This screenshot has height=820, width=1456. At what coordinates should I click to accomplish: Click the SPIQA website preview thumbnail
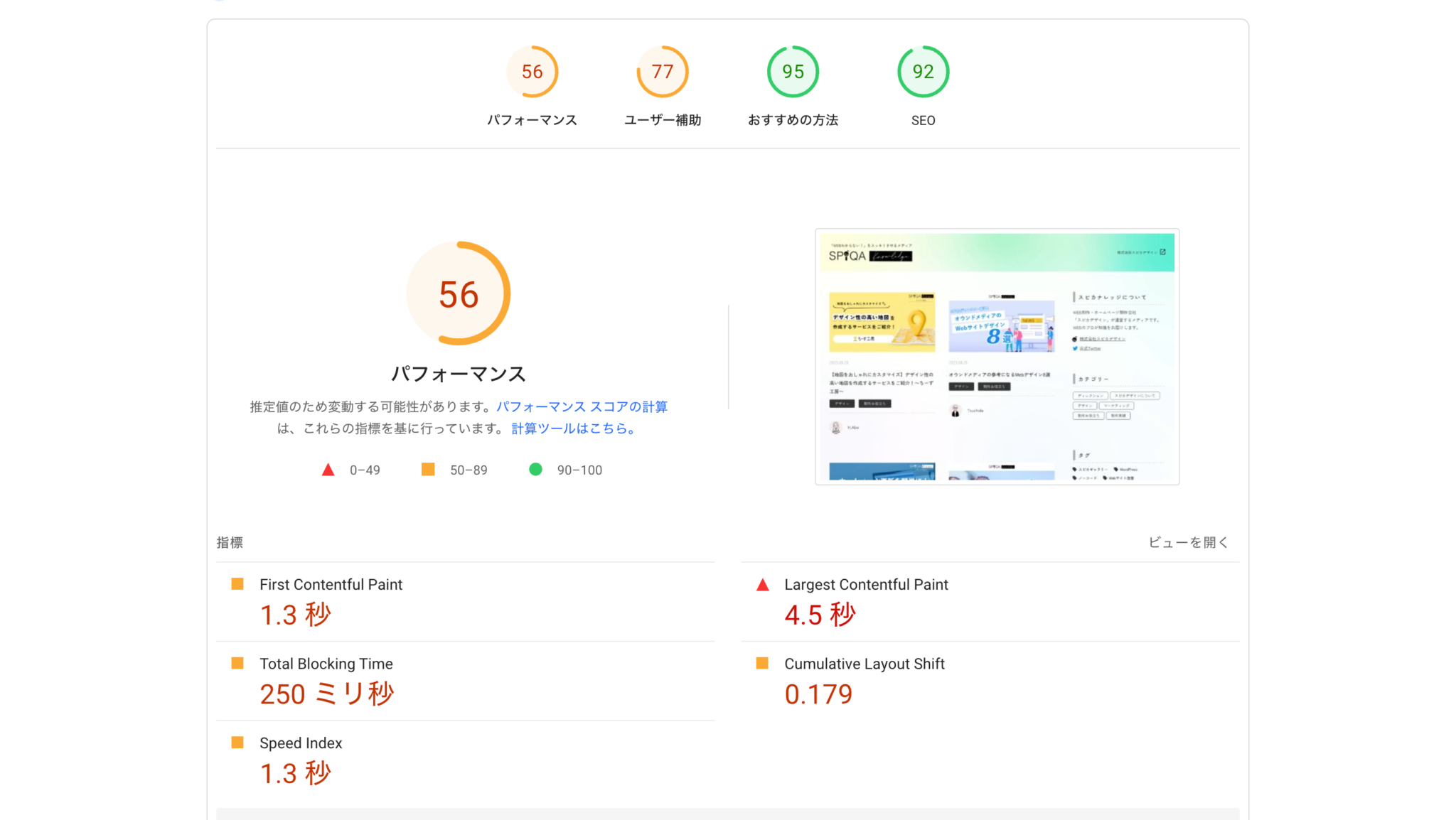pyautogui.click(x=996, y=356)
